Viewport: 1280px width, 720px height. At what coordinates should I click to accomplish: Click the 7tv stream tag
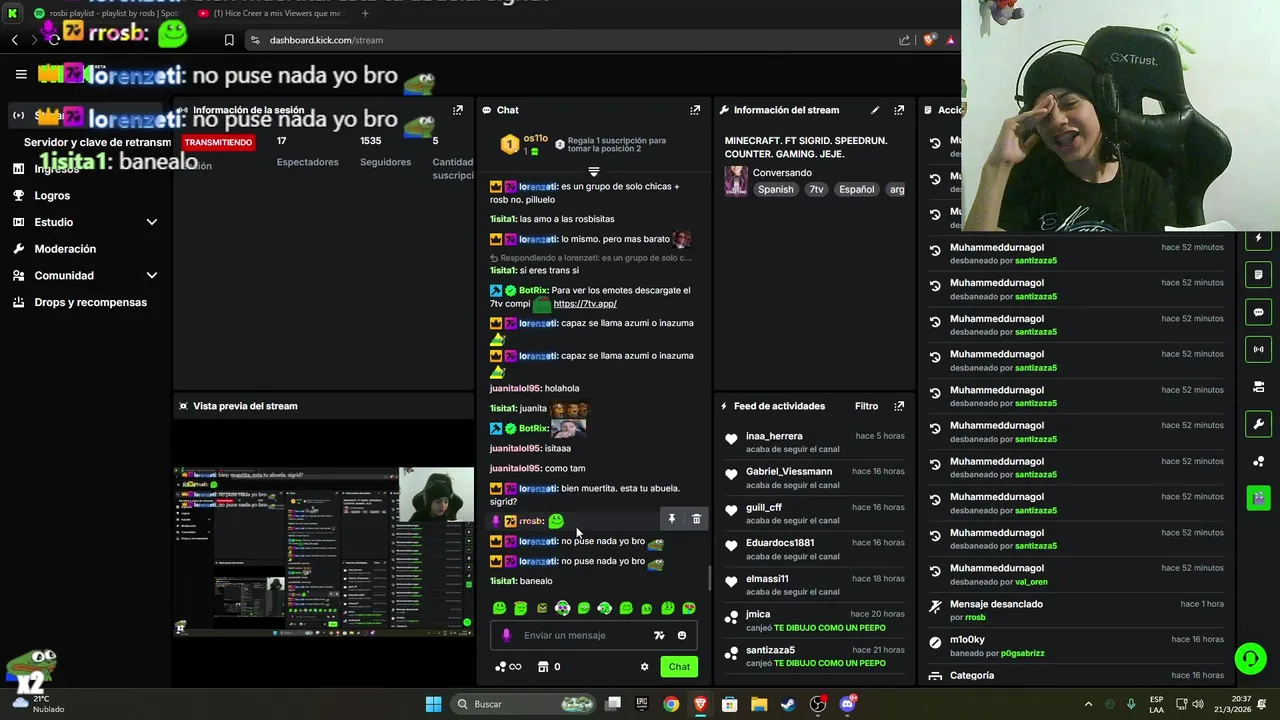click(817, 189)
